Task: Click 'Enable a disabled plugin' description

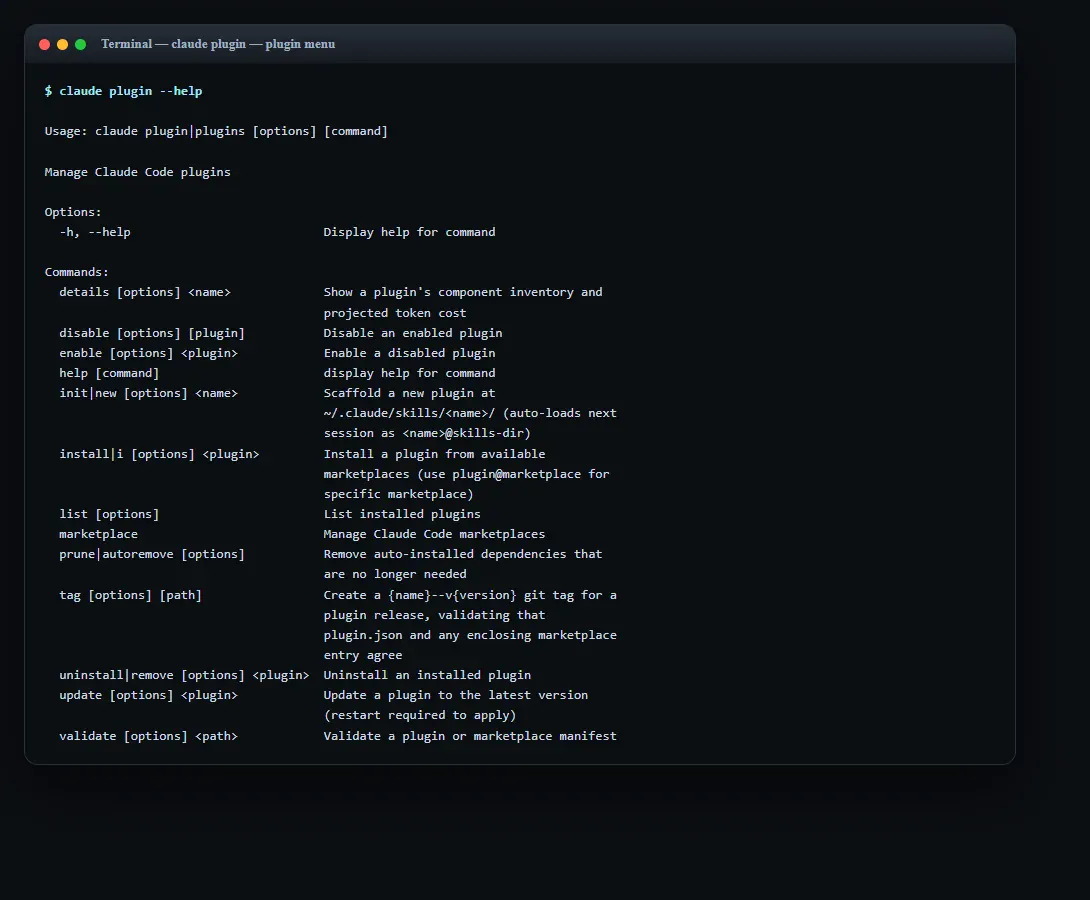Action: pos(409,353)
